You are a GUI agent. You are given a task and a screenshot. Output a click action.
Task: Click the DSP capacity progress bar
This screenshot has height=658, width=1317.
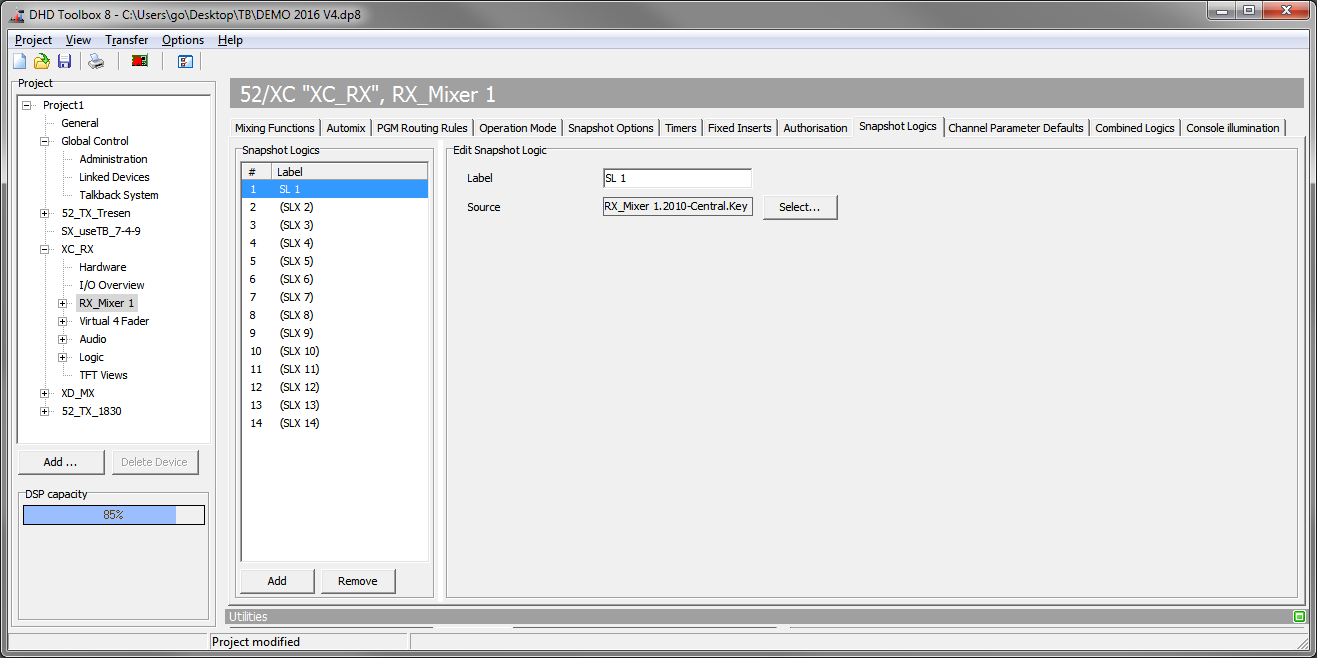tap(113, 514)
